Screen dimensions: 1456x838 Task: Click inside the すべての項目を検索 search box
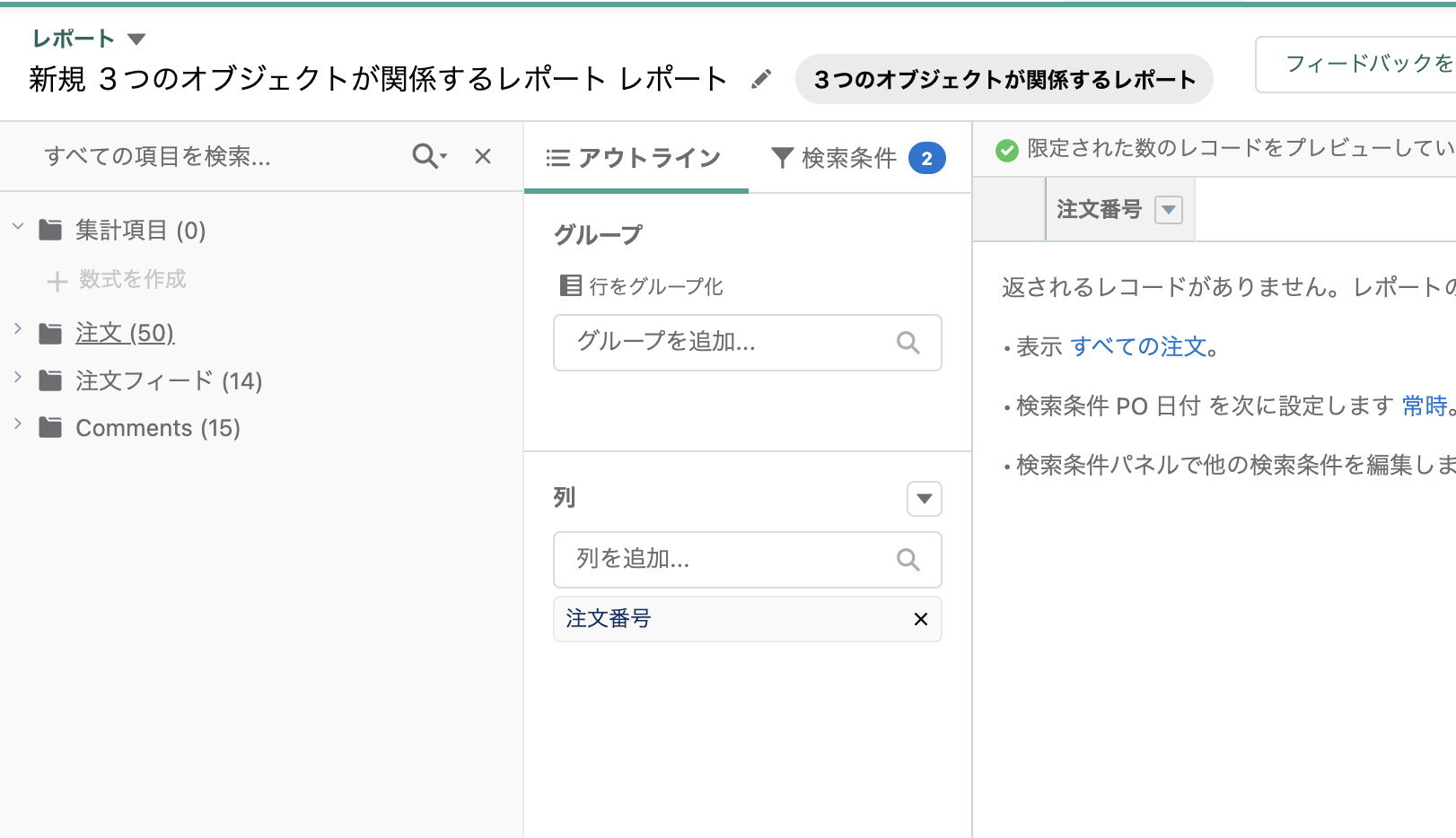point(180,156)
